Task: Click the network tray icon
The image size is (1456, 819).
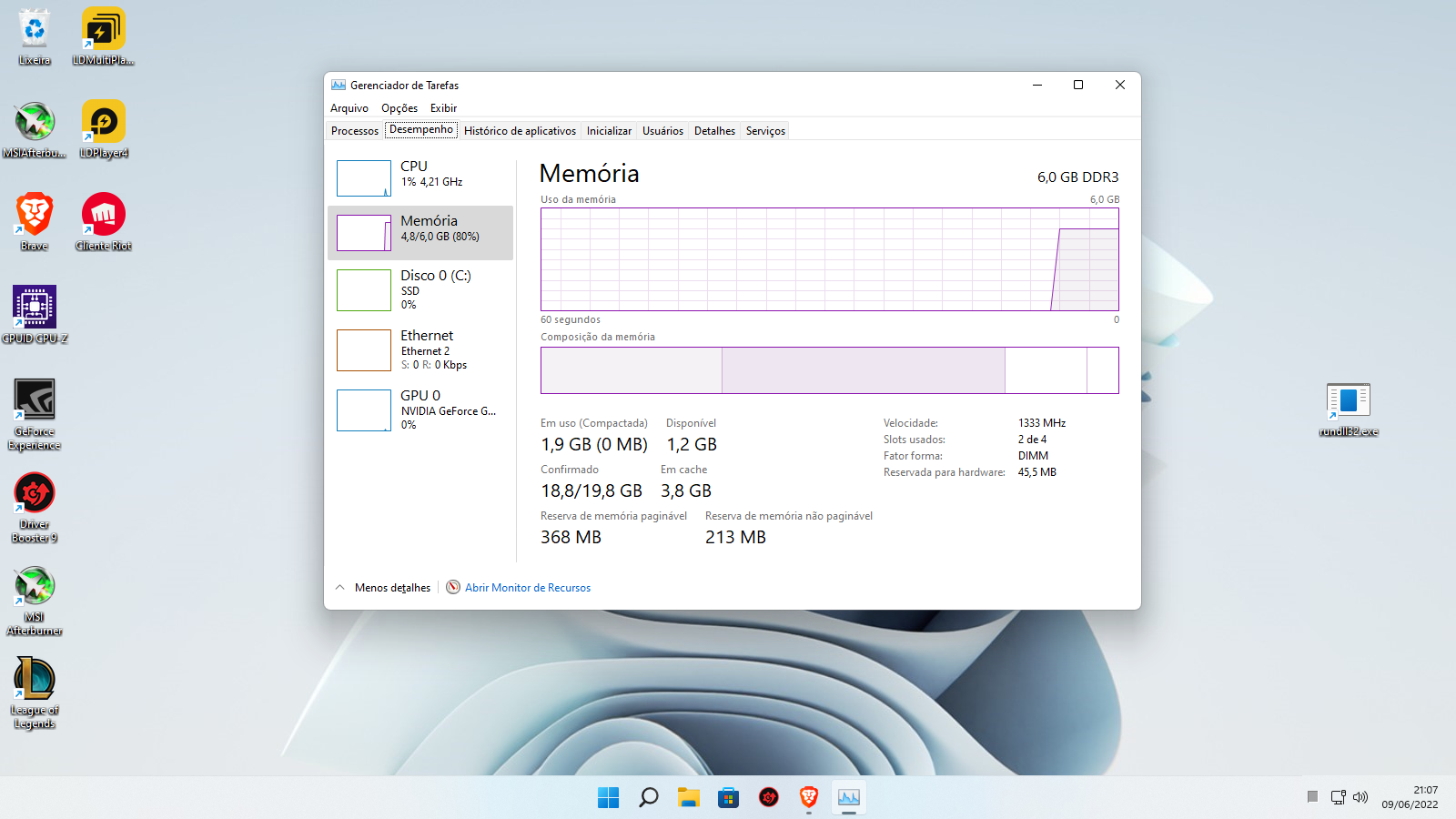Action: coord(1338,797)
